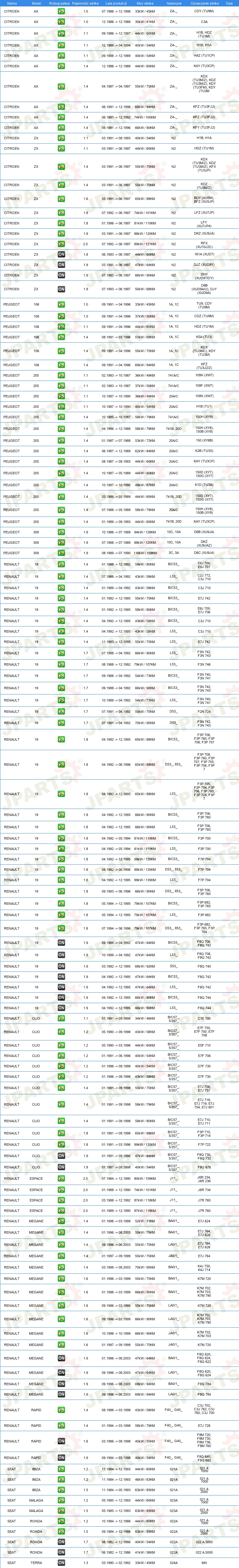This screenshot has height=1568, width=239.
Task: Click the petrol icon in the LFY (XU7JP4) row
Action: pyautogui.click(x=61, y=224)
